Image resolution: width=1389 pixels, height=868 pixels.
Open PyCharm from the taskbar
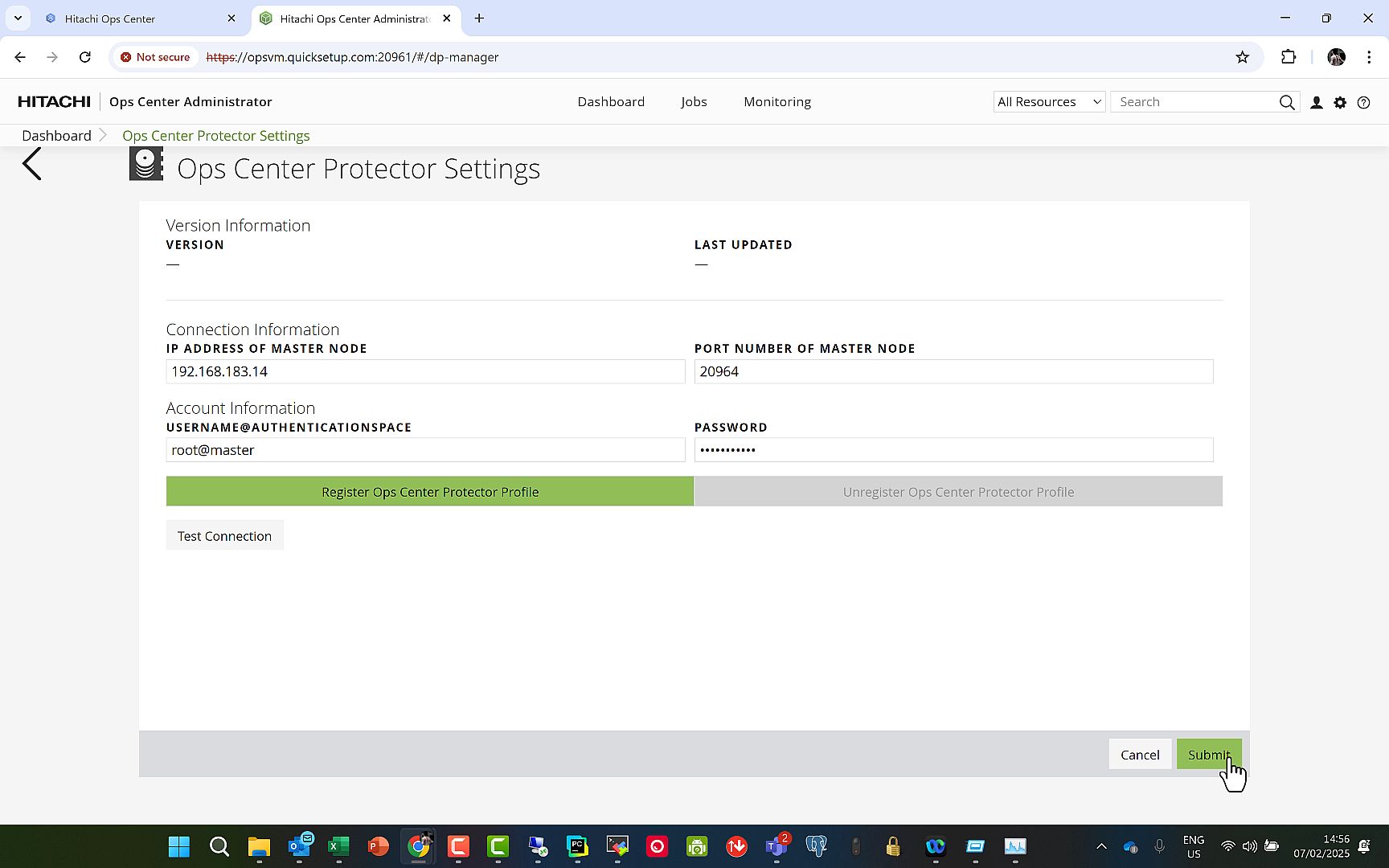click(577, 846)
